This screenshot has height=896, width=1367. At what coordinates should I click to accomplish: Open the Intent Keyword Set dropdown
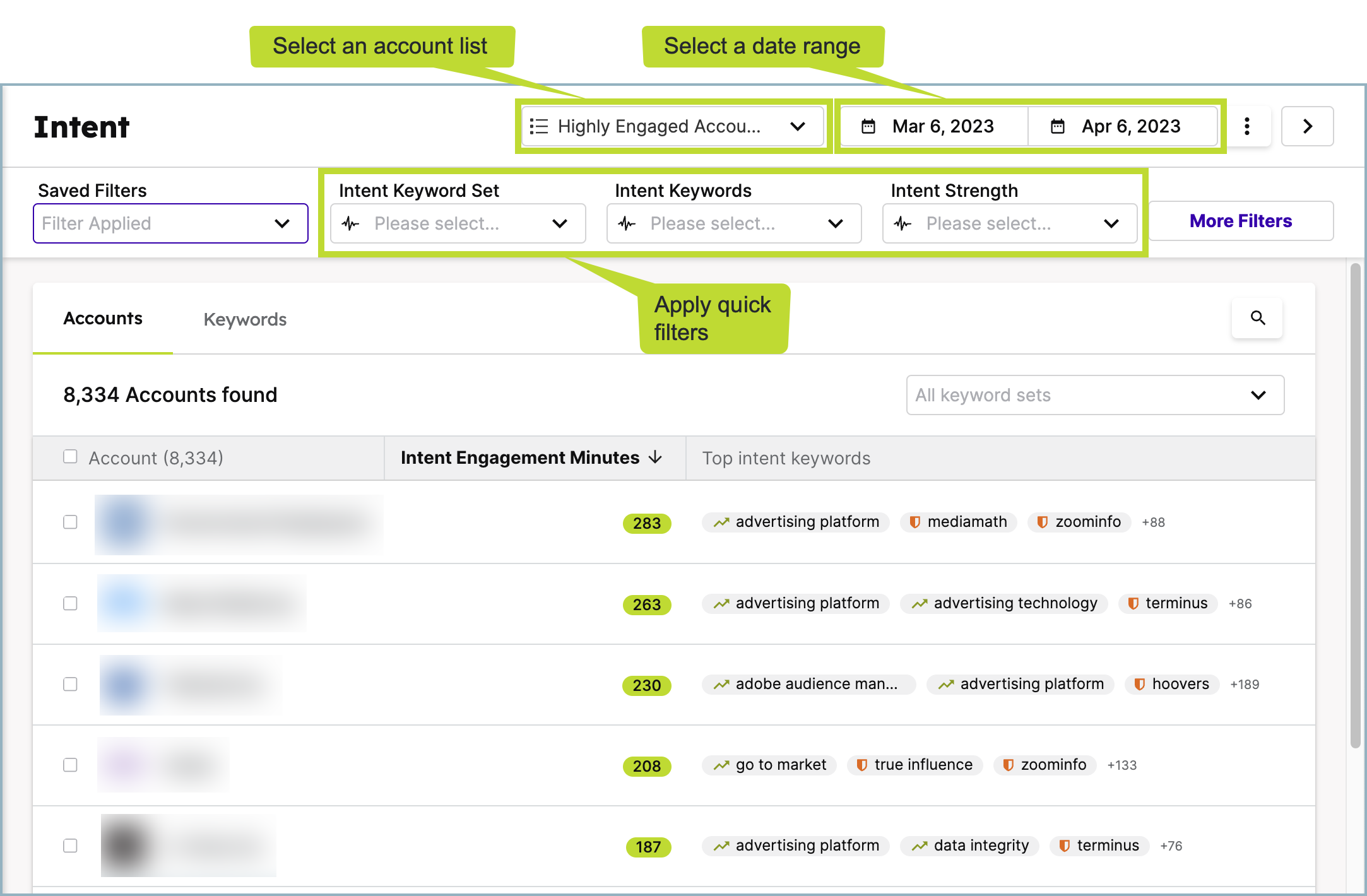[458, 223]
